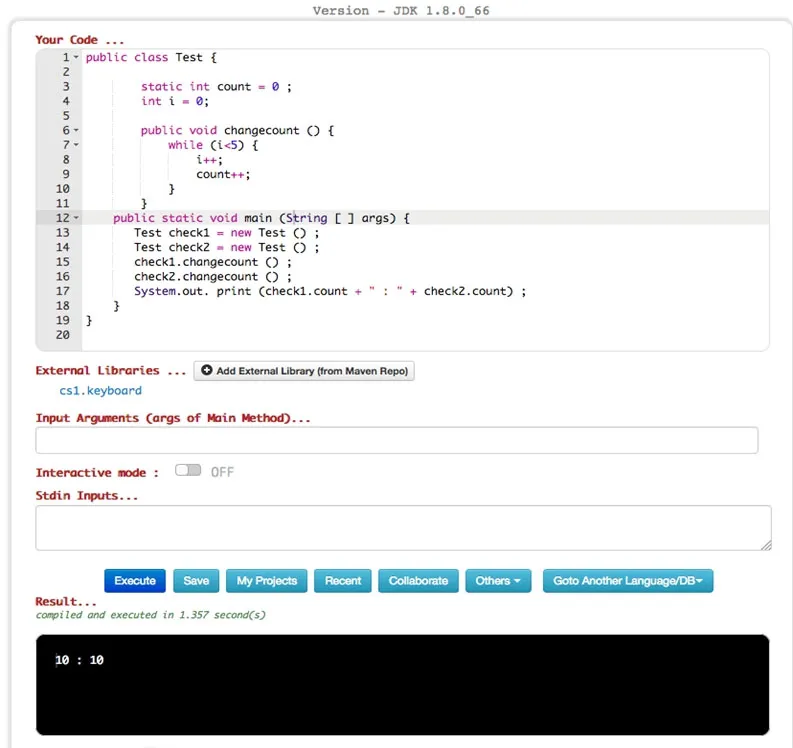
Task: Toggle Interactive mode switch on
Action: 188,470
